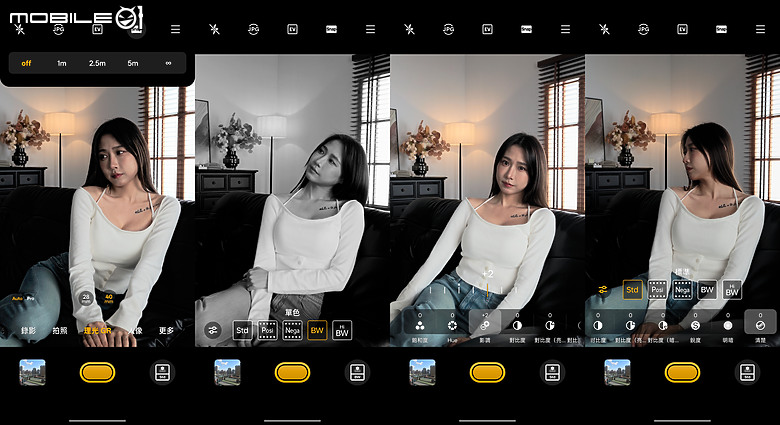Select orange-highlighted Std filter
The width and height of the screenshot is (780, 425).
click(632, 290)
